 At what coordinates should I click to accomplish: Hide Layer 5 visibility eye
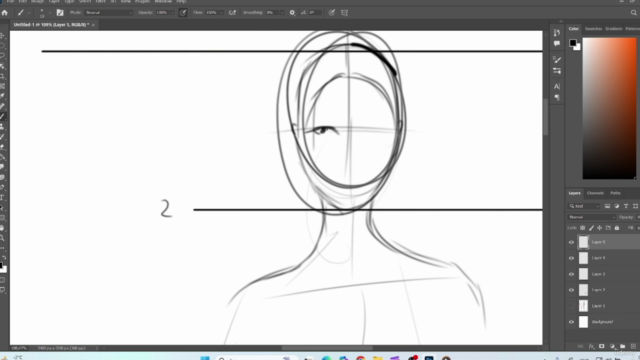point(571,242)
